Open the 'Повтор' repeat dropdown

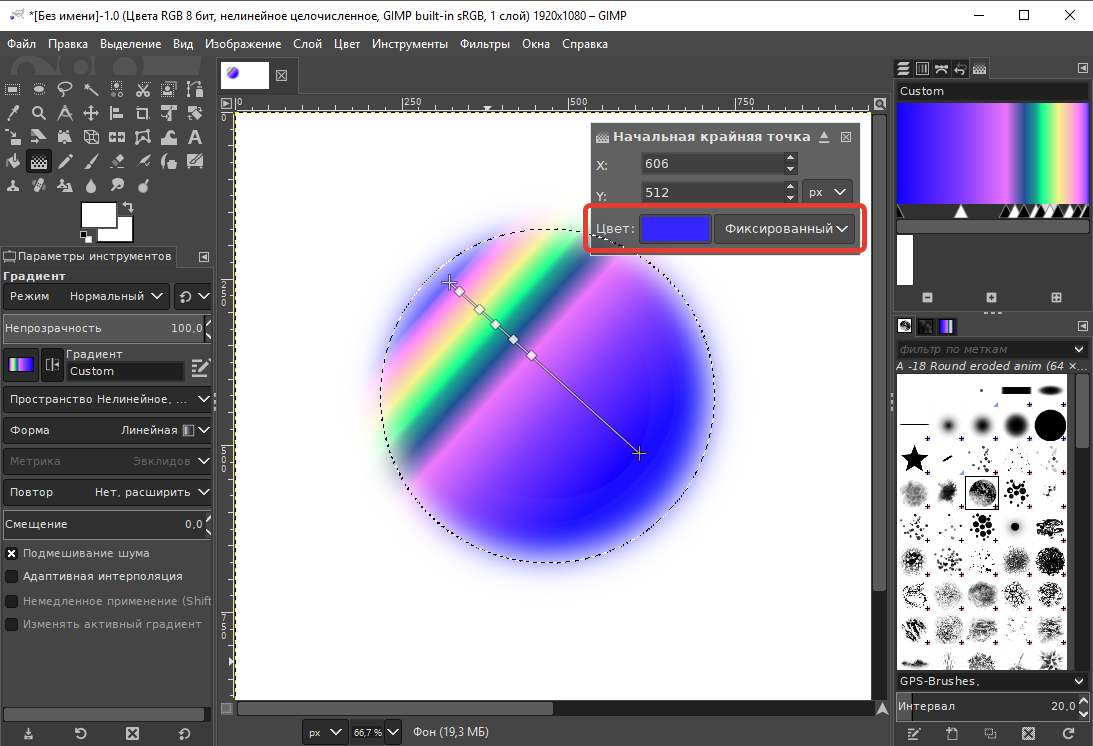pos(107,492)
